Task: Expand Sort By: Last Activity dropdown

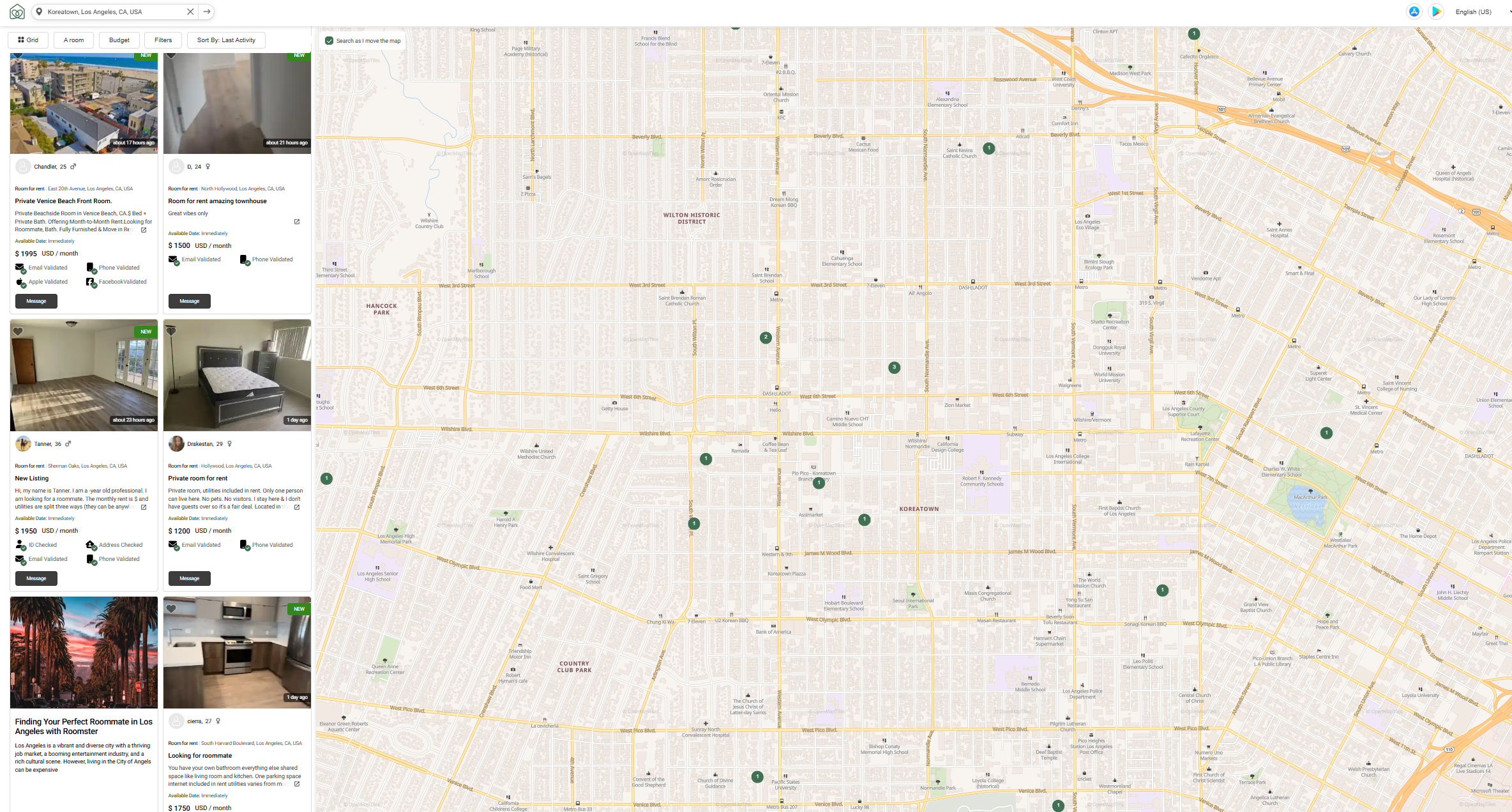Action: 226,40
